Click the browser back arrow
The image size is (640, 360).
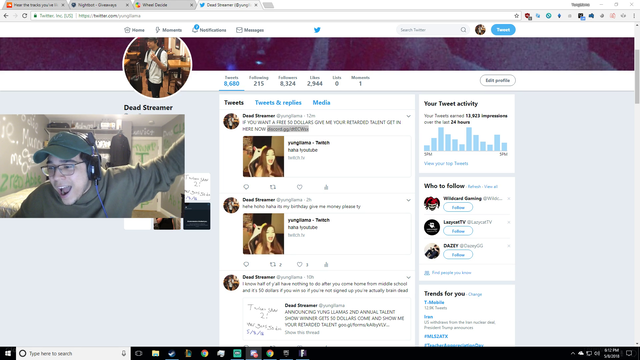[6, 16]
